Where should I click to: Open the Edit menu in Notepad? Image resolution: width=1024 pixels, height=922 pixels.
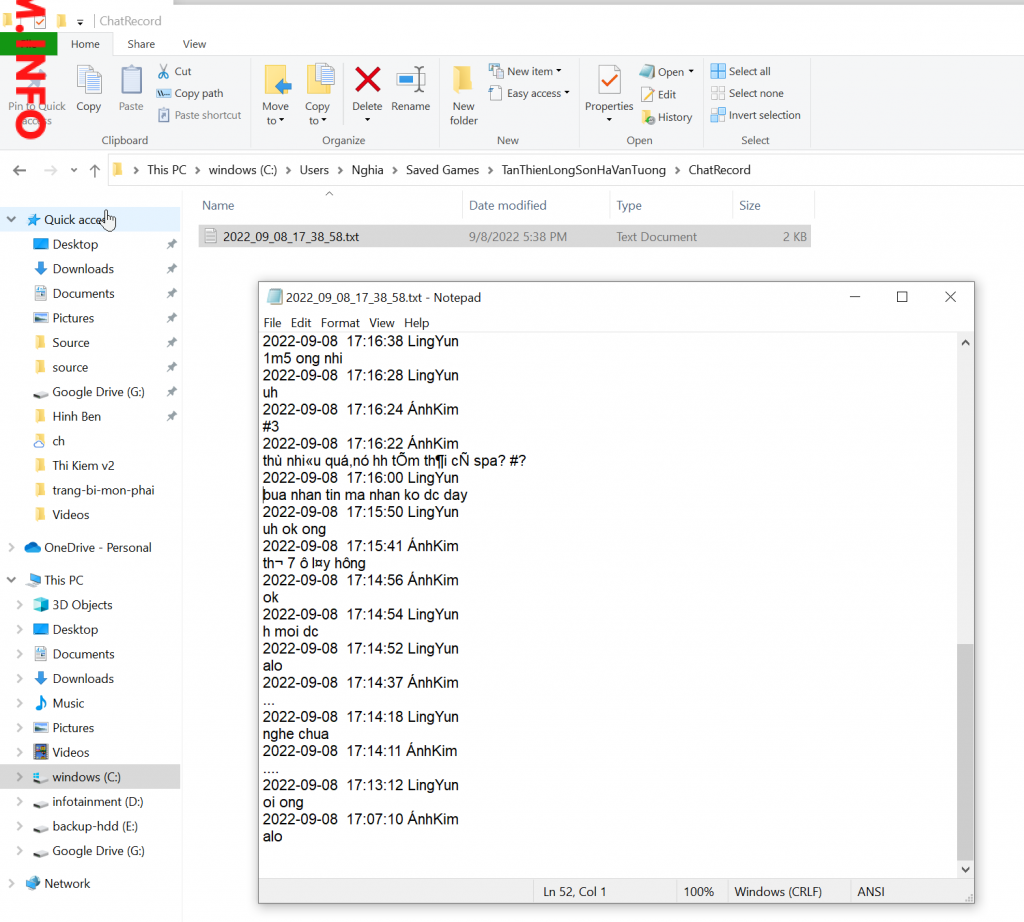click(x=301, y=323)
